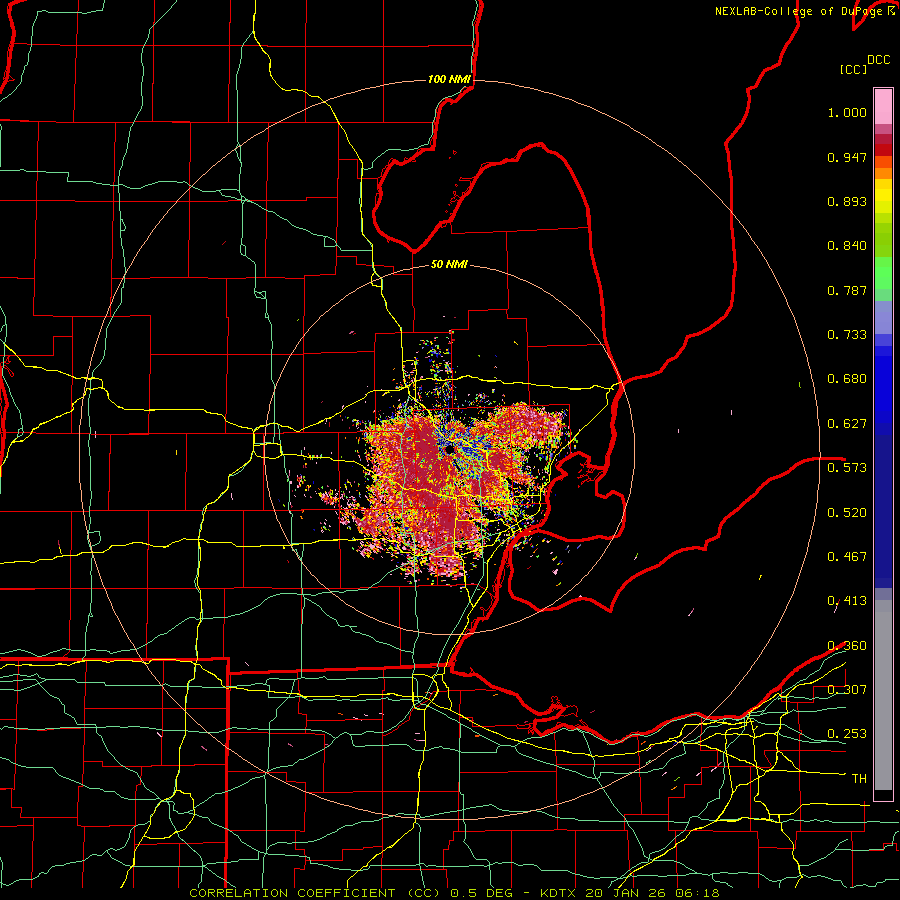Image resolution: width=900 pixels, height=900 pixels.
Task: Select the 1.000 scale value
Action: pos(847,112)
